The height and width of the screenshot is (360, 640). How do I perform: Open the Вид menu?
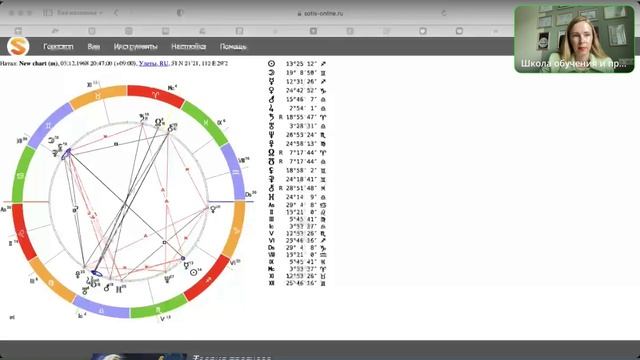coord(93,47)
